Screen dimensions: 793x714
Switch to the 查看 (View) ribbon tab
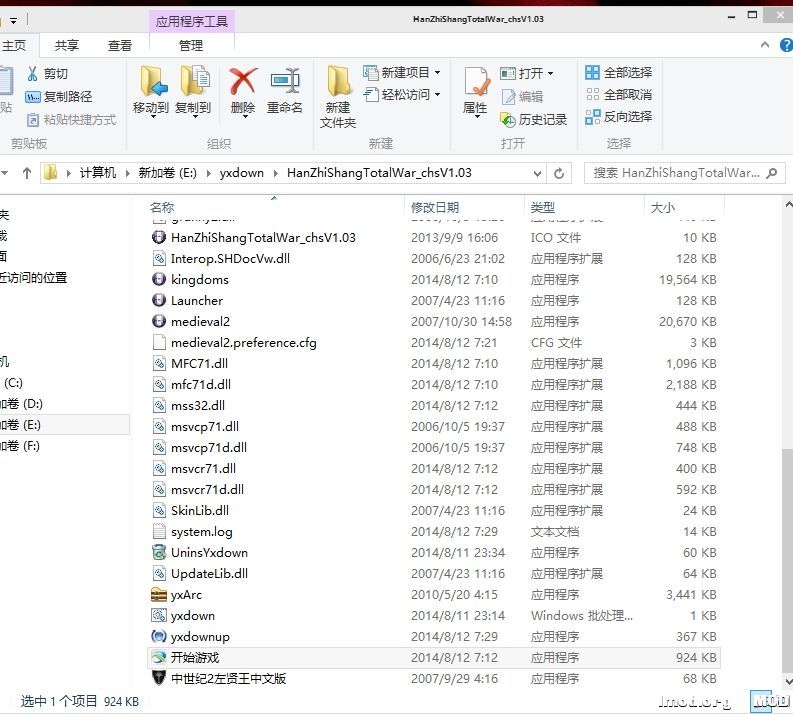point(120,45)
